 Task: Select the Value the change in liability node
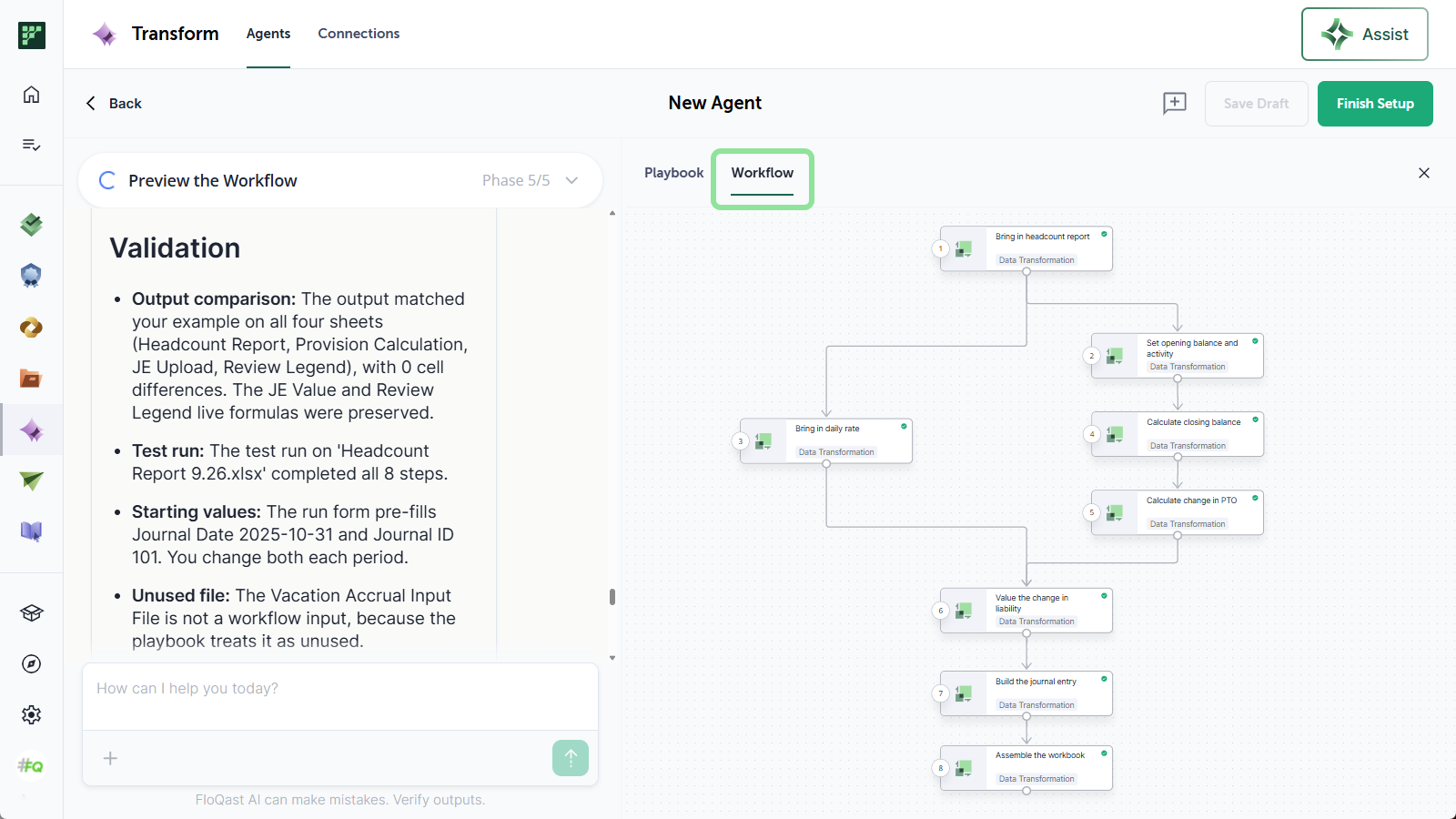click(1026, 610)
